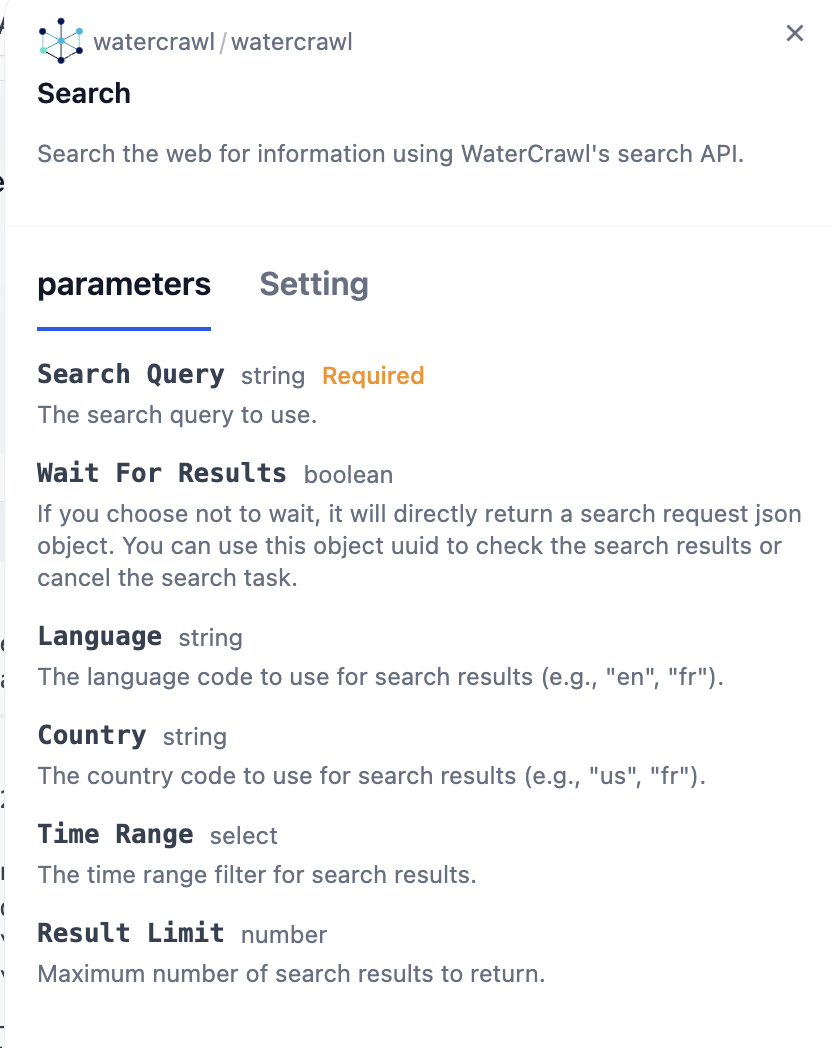Screen dimensions: 832x1048
Task: Click the WaterCrawl search API description text
Action: 391,155
